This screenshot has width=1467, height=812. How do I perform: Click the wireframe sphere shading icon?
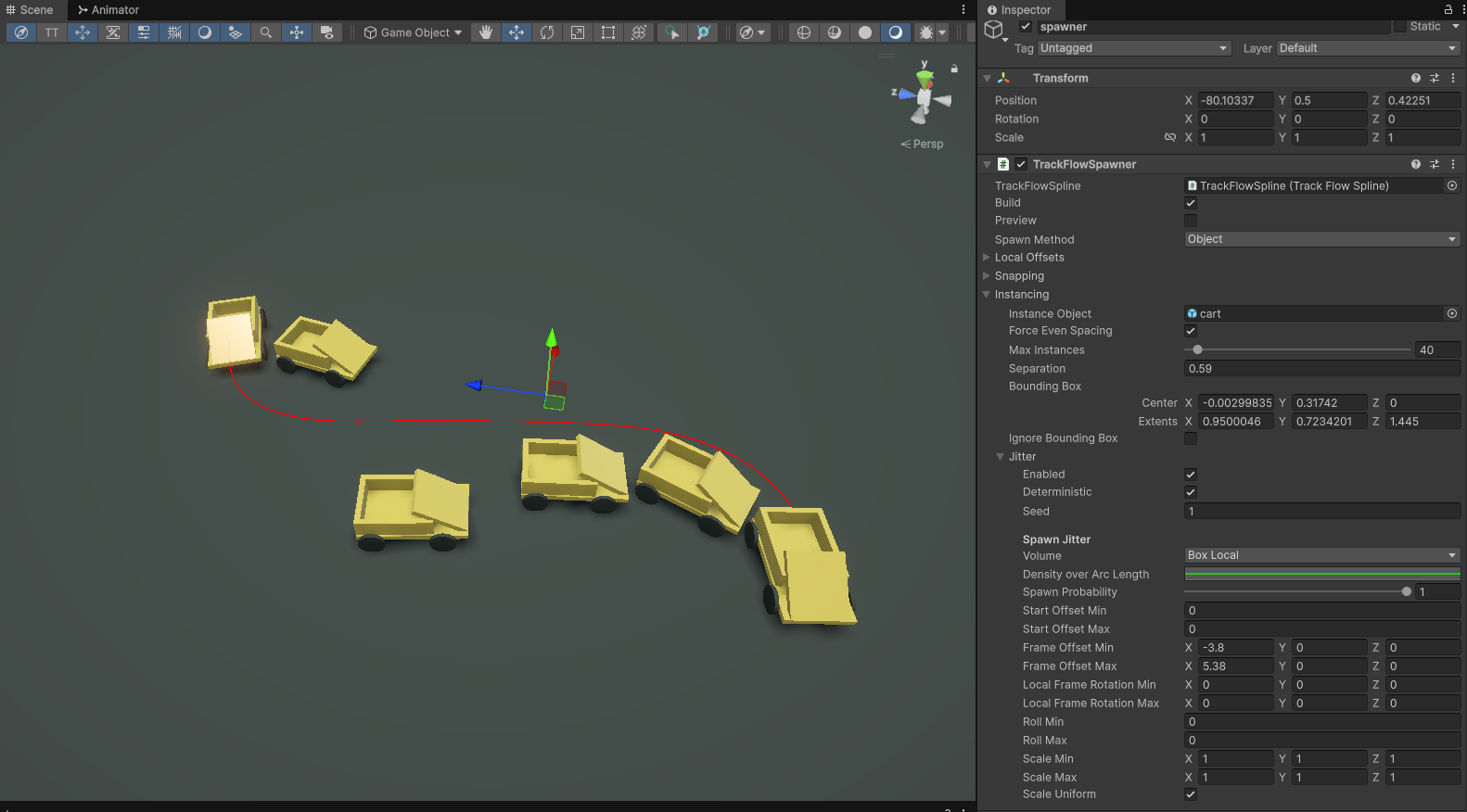tap(804, 32)
